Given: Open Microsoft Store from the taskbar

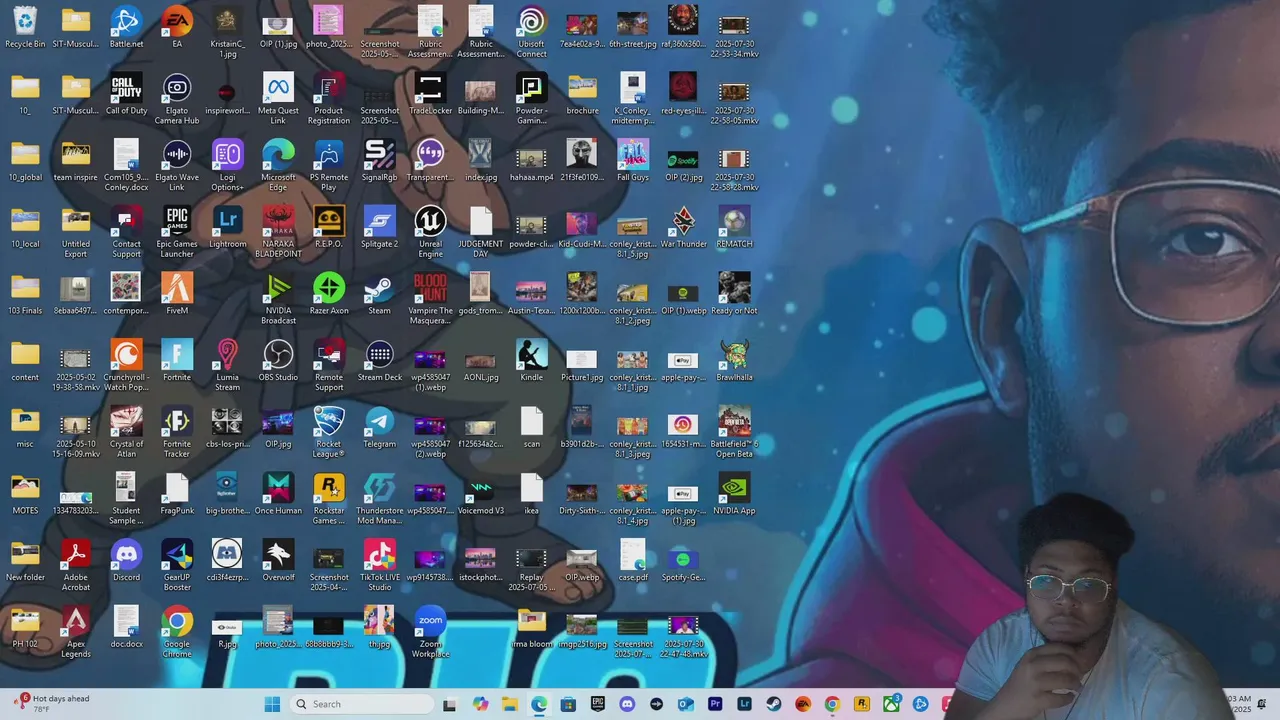Looking at the screenshot, I should [568, 704].
